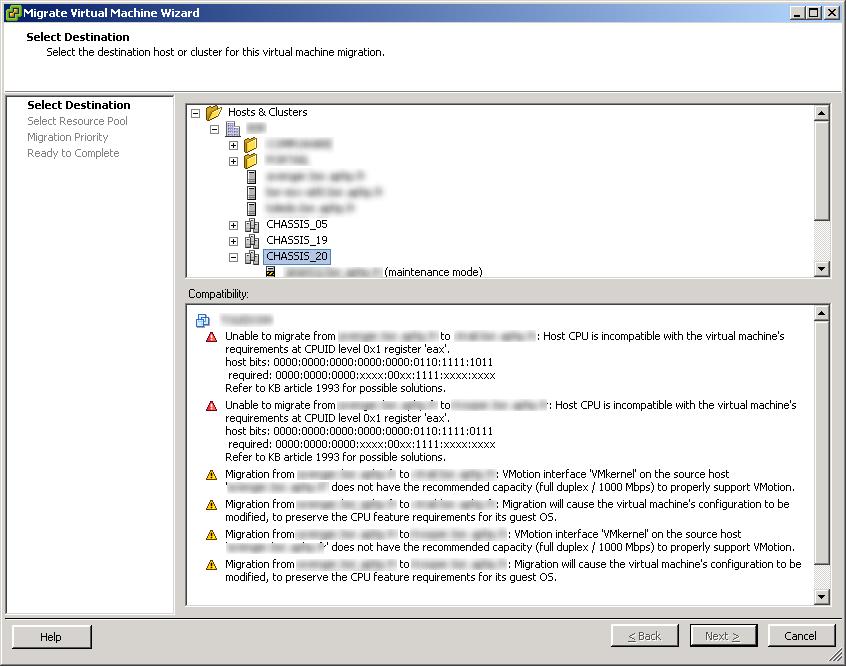Click the datacenter icon under Hosts & Clusters
Image resolution: width=846 pixels, height=666 pixels.
point(233,129)
